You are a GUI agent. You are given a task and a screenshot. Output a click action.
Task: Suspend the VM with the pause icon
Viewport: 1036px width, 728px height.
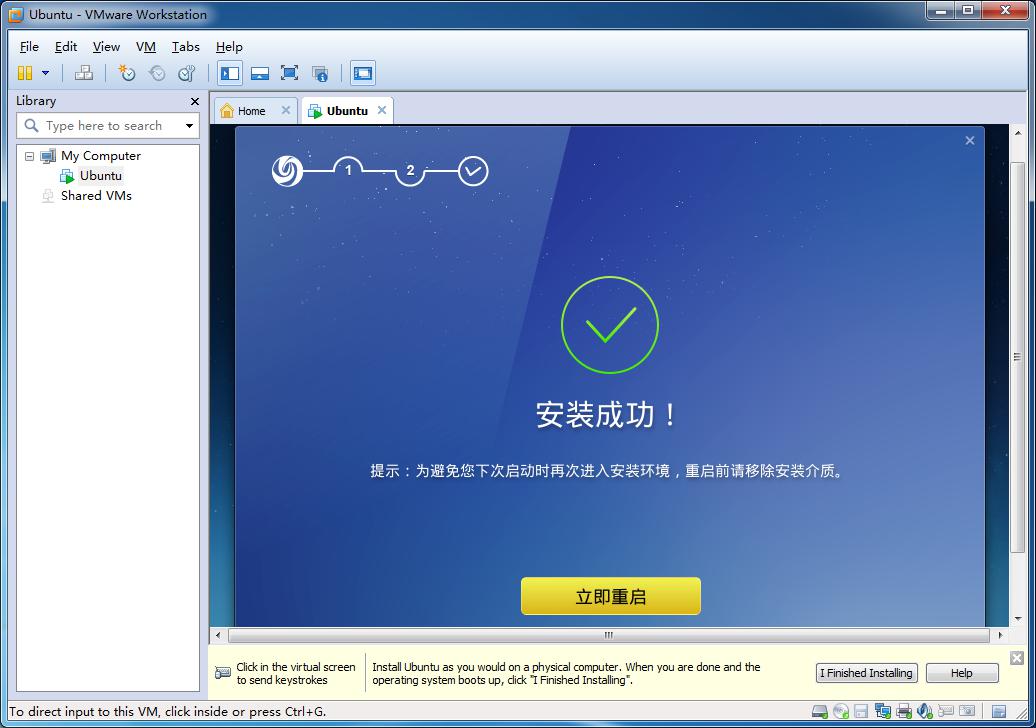point(25,73)
